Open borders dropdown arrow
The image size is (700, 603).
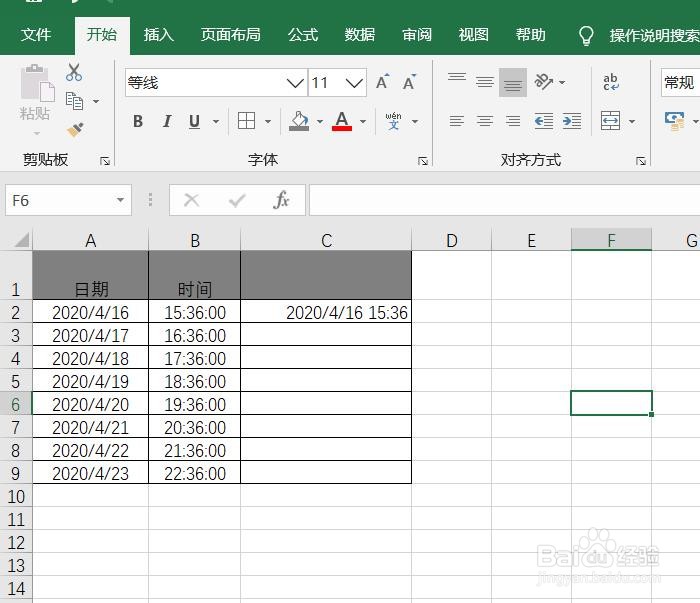pos(268,121)
